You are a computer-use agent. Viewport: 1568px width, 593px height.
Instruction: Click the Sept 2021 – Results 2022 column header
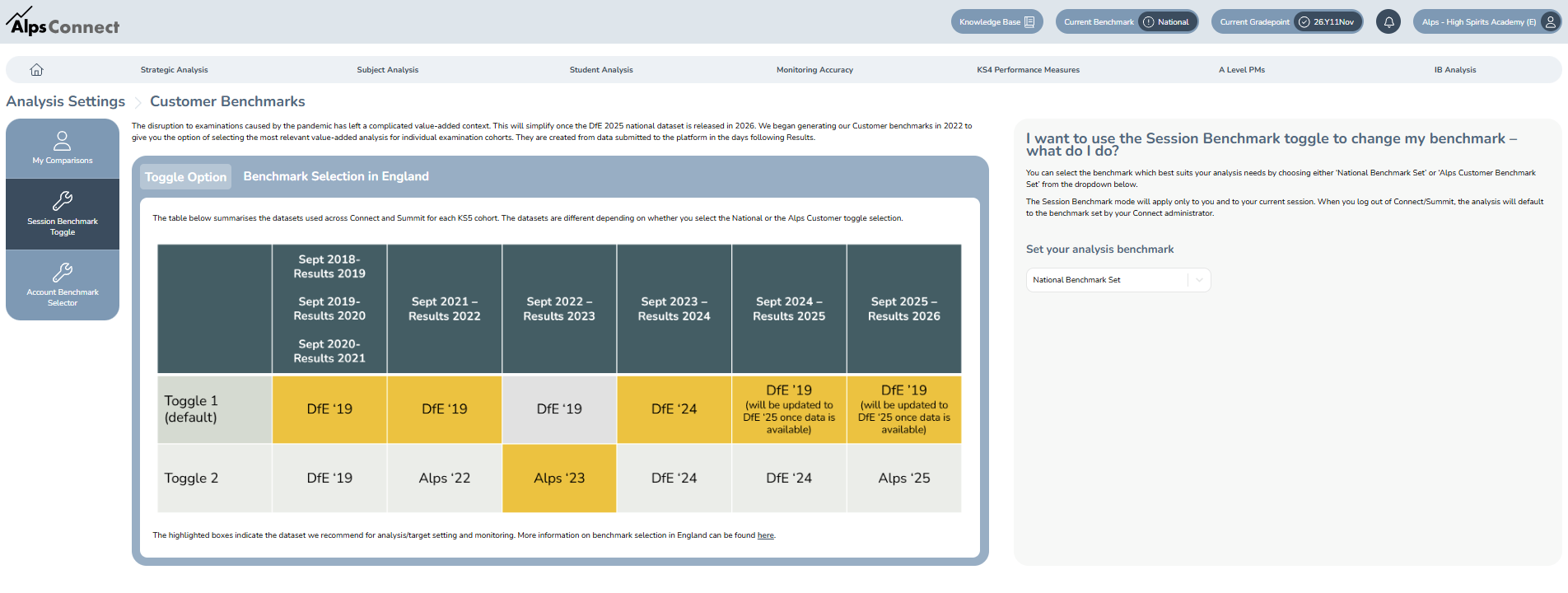445,309
